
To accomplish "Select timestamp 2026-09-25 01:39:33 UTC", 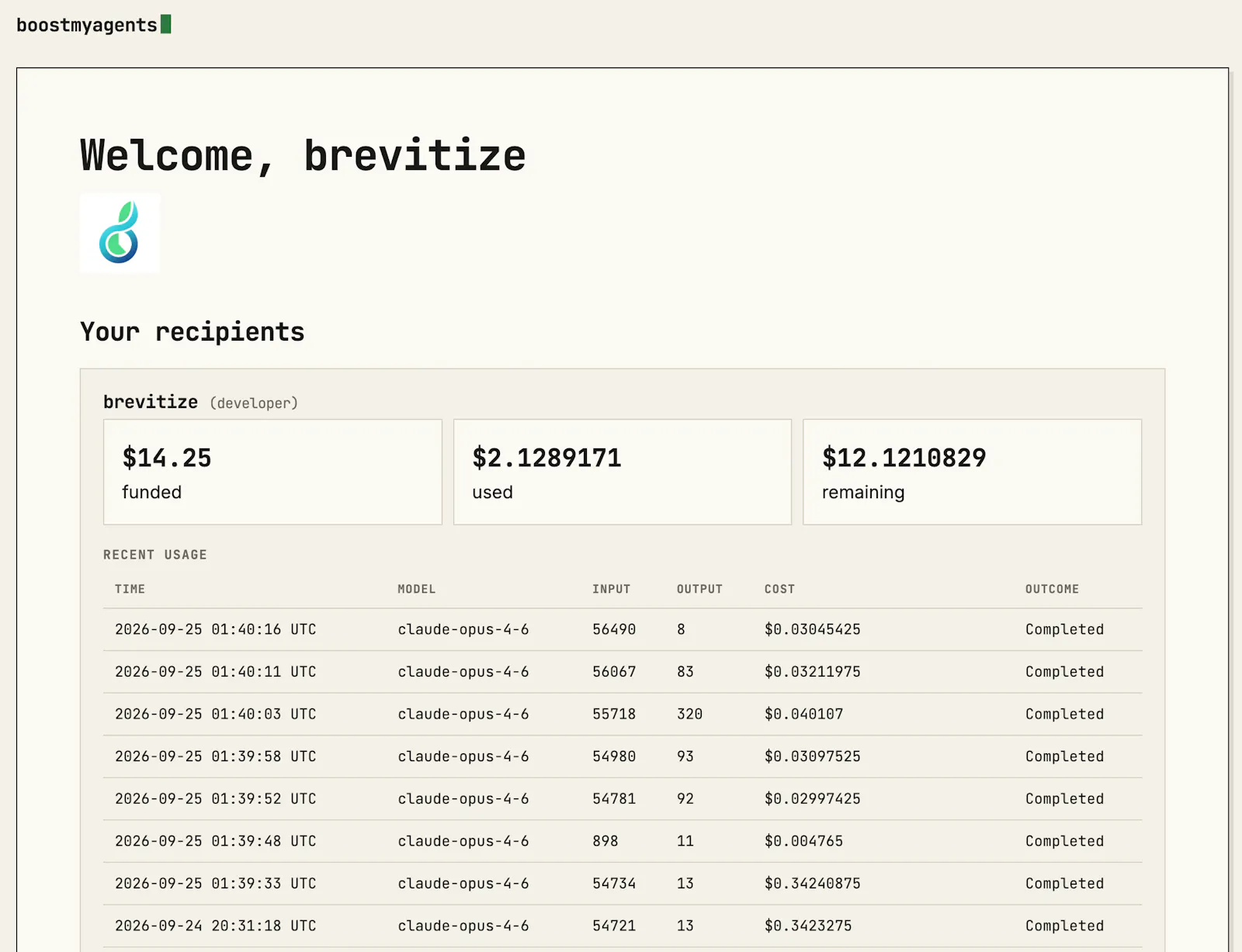I will [x=216, y=883].
